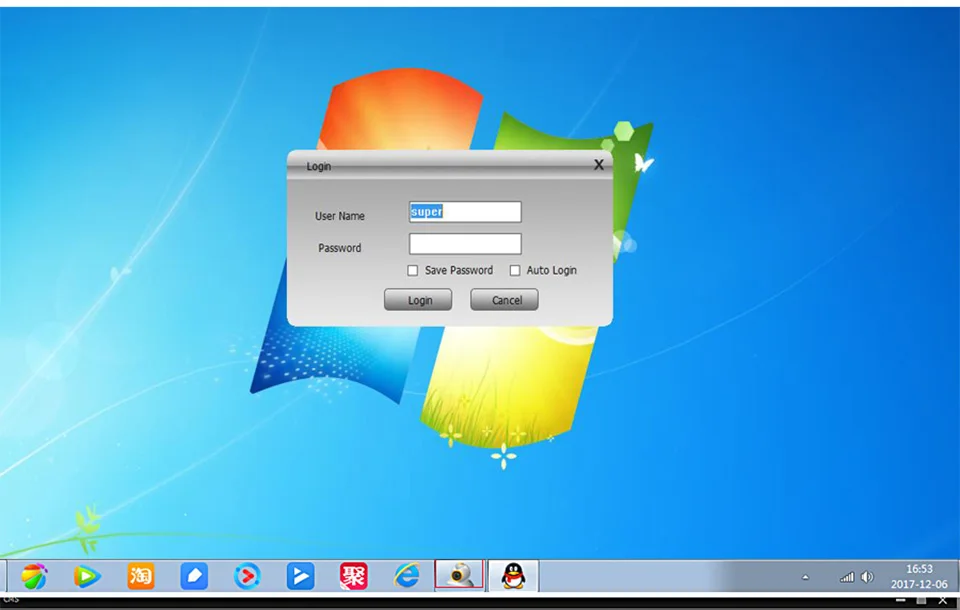Open the green play video taskbar icon

click(87, 576)
